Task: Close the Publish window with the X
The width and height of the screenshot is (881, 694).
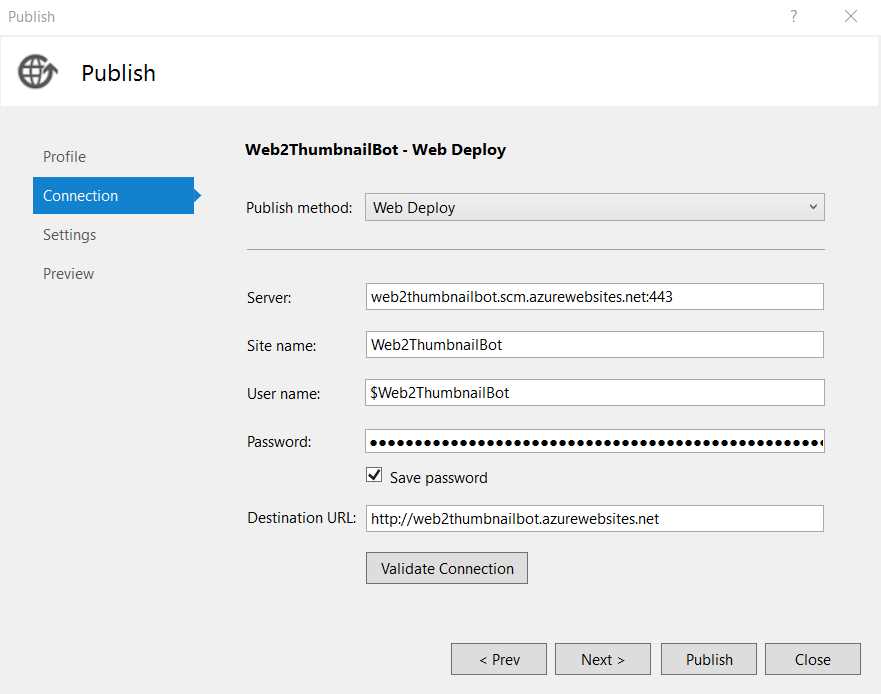Action: click(x=850, y=16)
